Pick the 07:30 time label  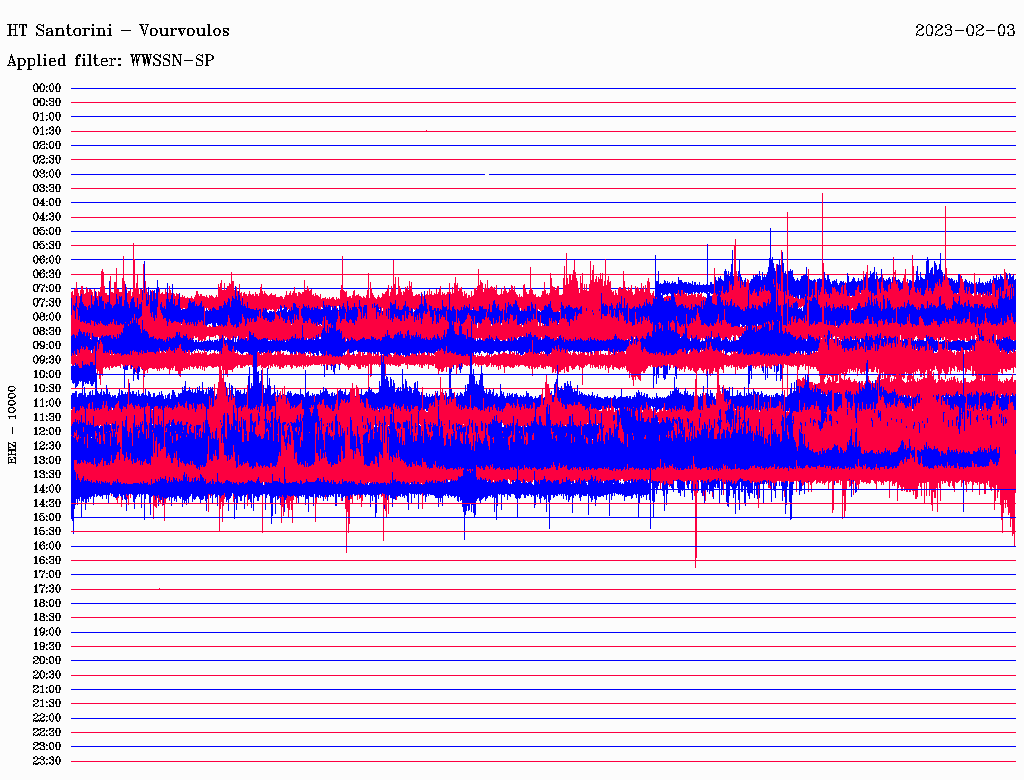(47, 303)
